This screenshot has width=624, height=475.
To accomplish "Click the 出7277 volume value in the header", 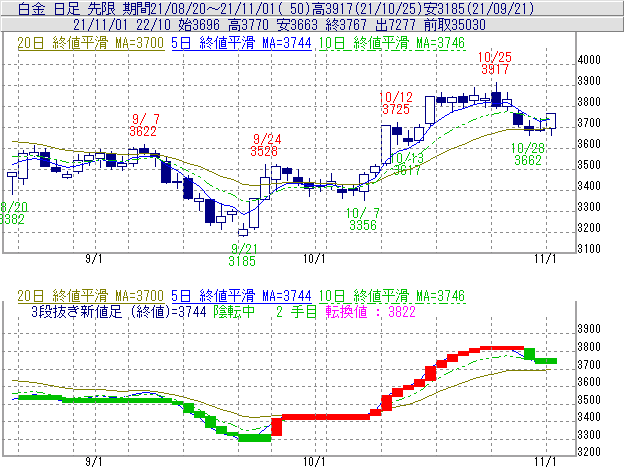I will (x=395, y=25).
